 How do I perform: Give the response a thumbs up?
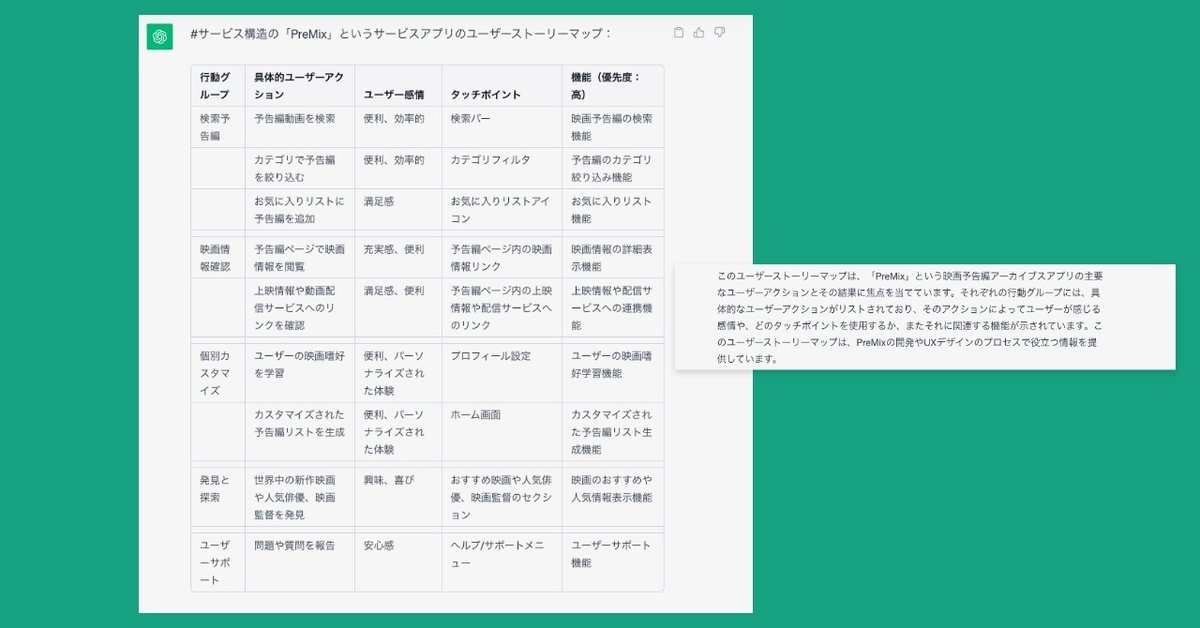coord(699,33)
